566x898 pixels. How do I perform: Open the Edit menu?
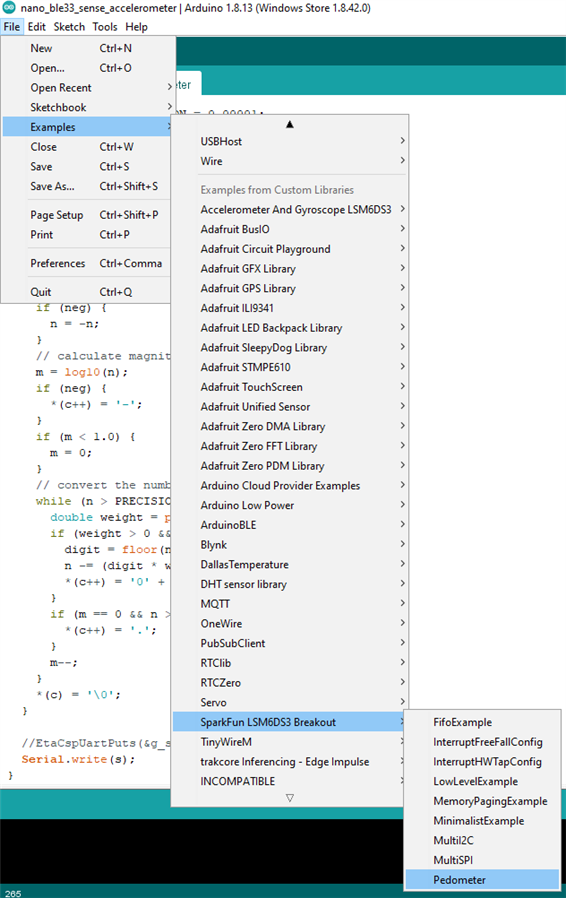[37, 27]
